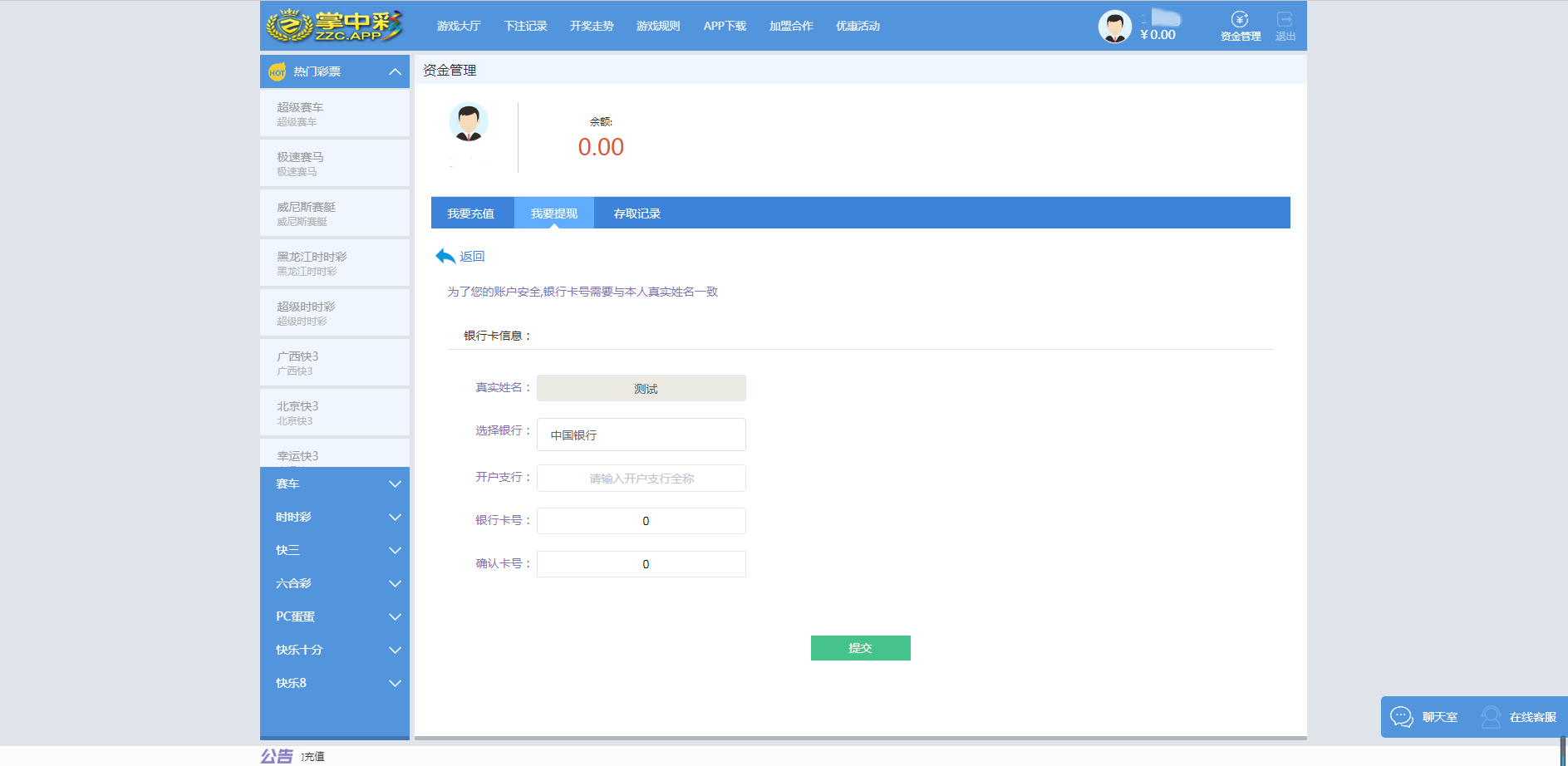Select 黑龙江时时彩 lottery in sidebar

point(335,263)
